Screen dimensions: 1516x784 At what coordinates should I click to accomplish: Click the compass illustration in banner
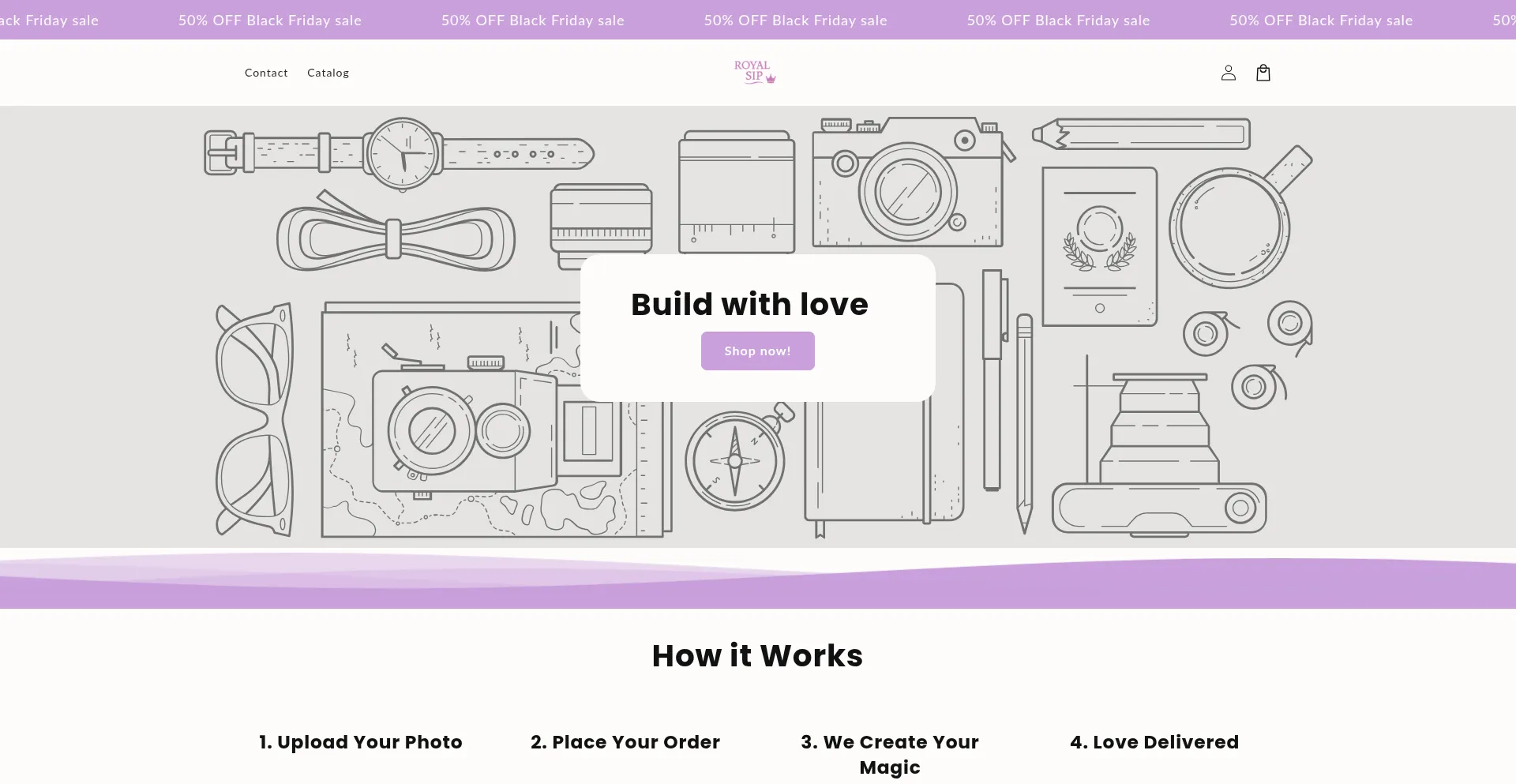tap(735, 460)
